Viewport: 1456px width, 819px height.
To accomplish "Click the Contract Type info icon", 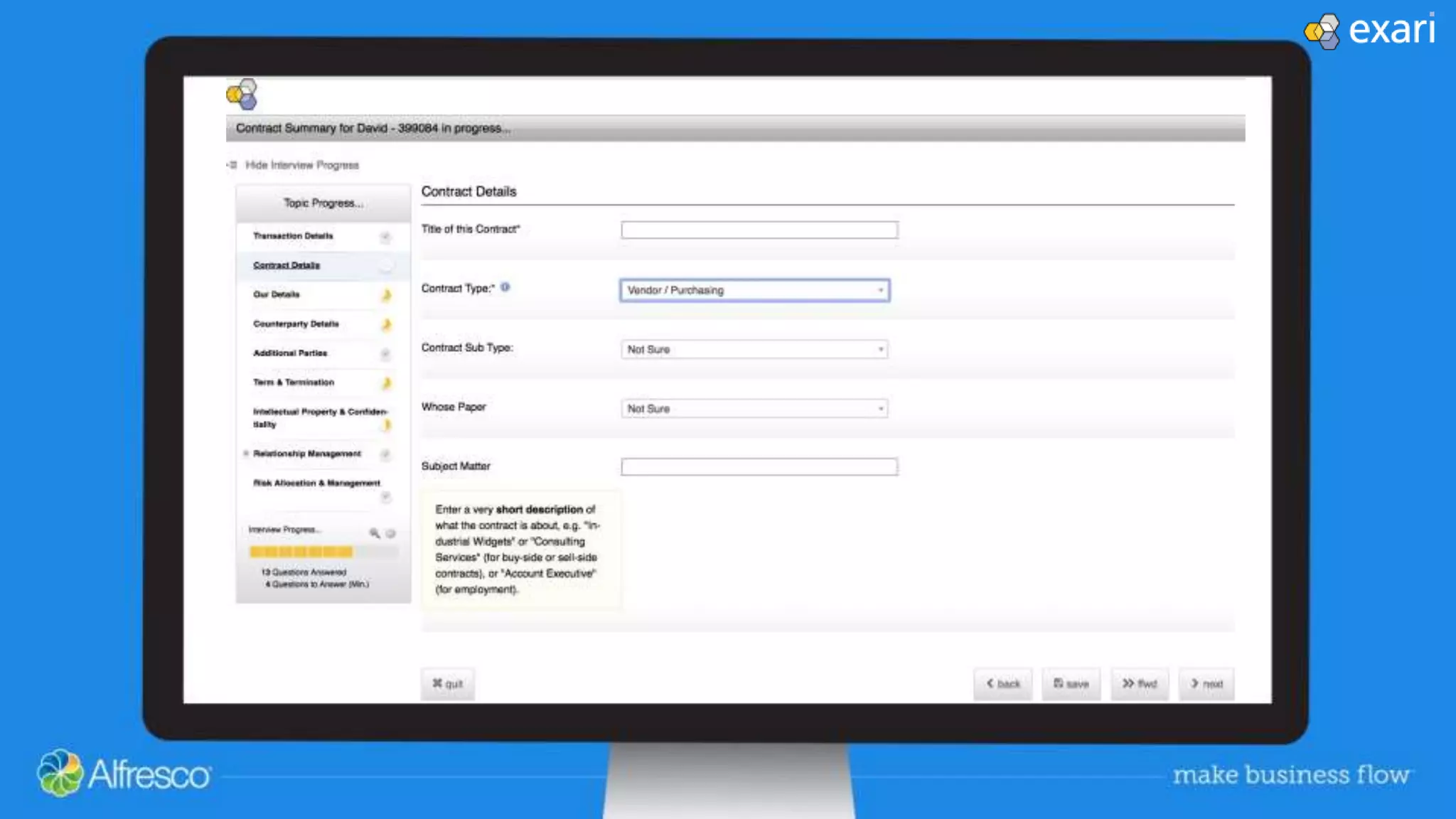I will click(505, 287).
